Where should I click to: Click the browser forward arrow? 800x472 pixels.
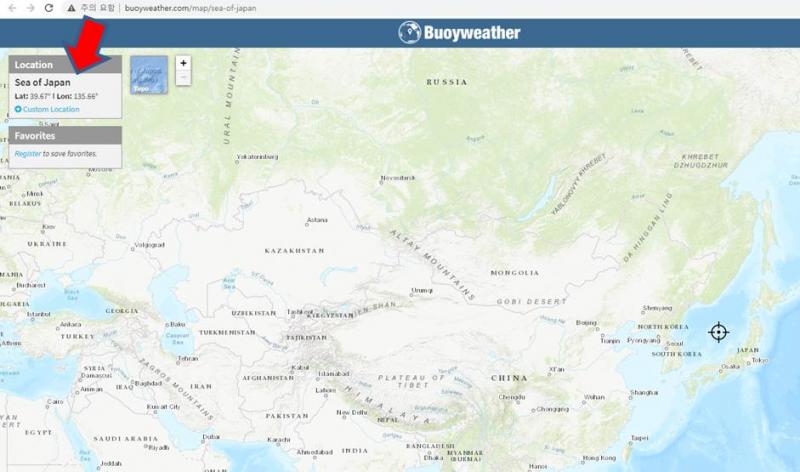pos(28,8)
